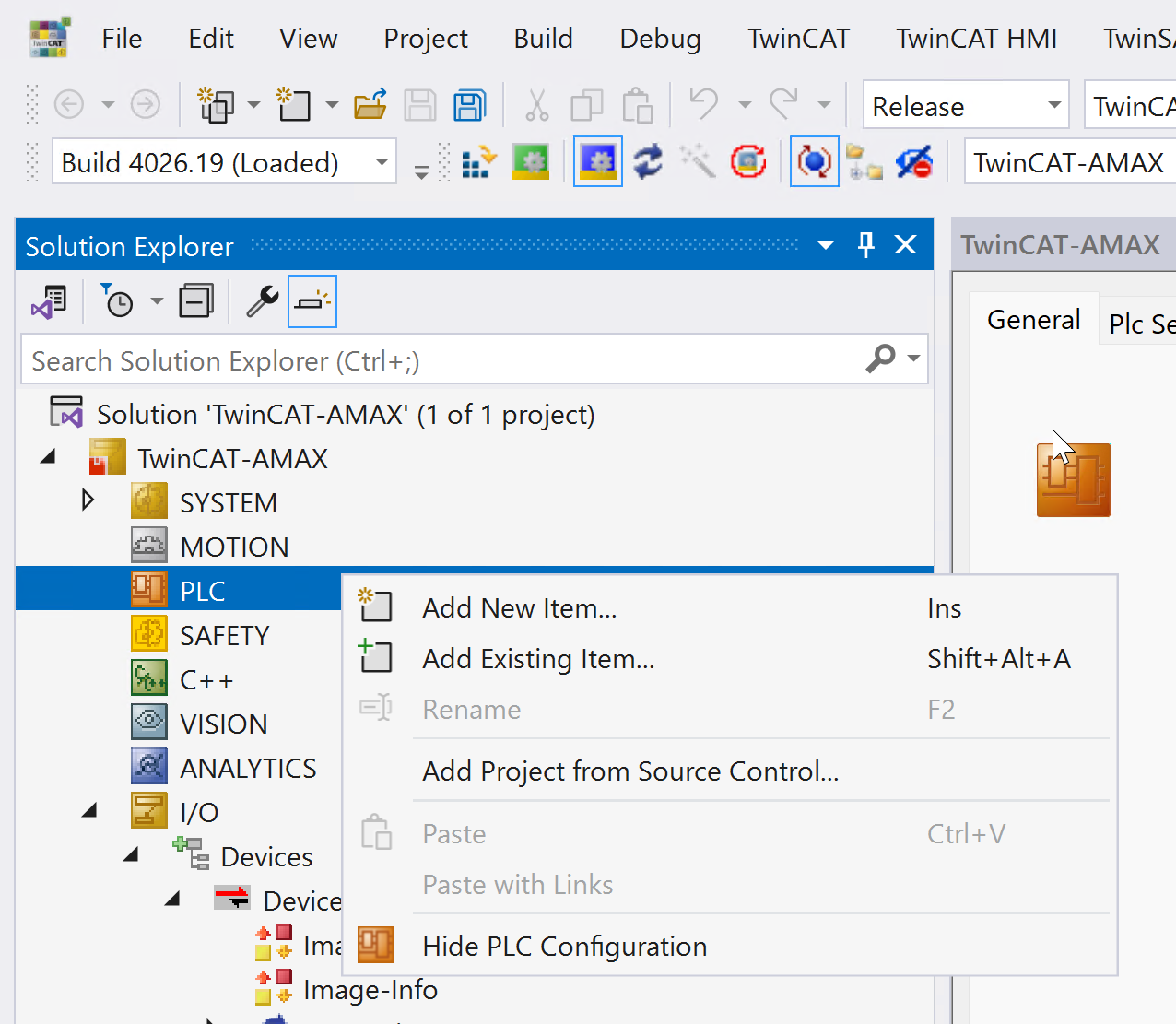Open the Build 4026.19 version dropdown
Viewport: 1176px width, 1024px height.
pos(382,162)
